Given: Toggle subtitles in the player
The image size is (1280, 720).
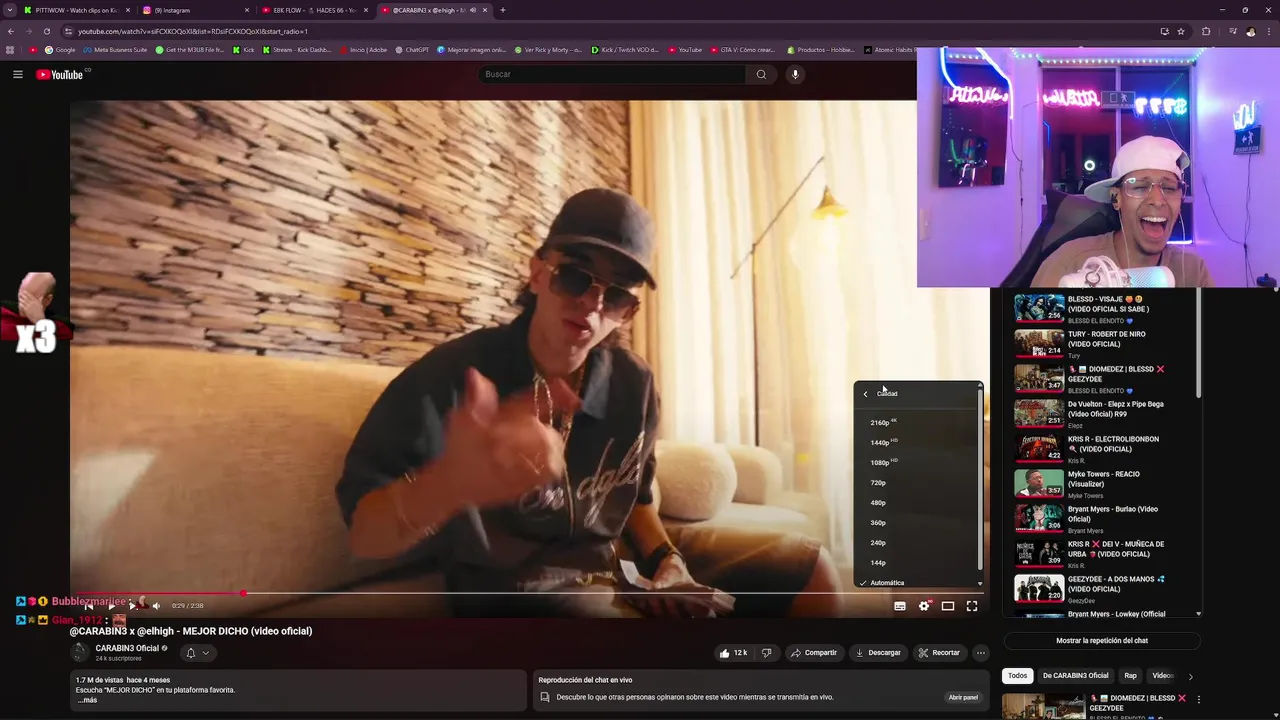Looking at the screenshot, I should (900, 606).
